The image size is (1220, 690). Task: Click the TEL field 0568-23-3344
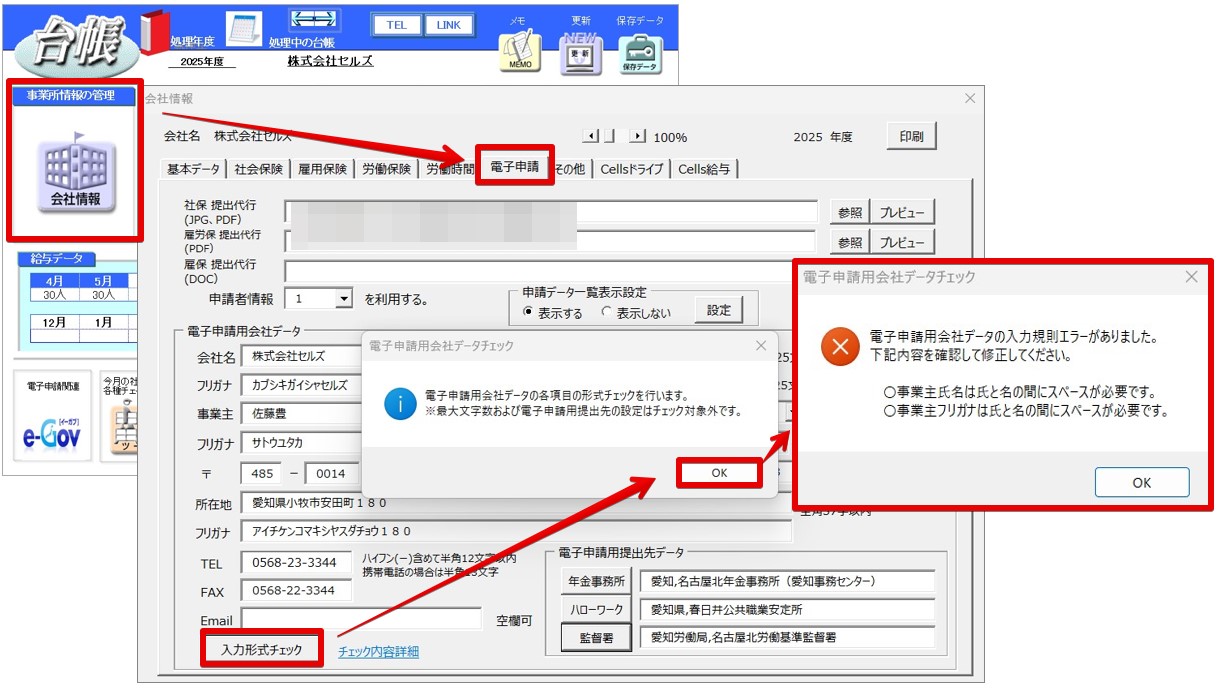296,563
